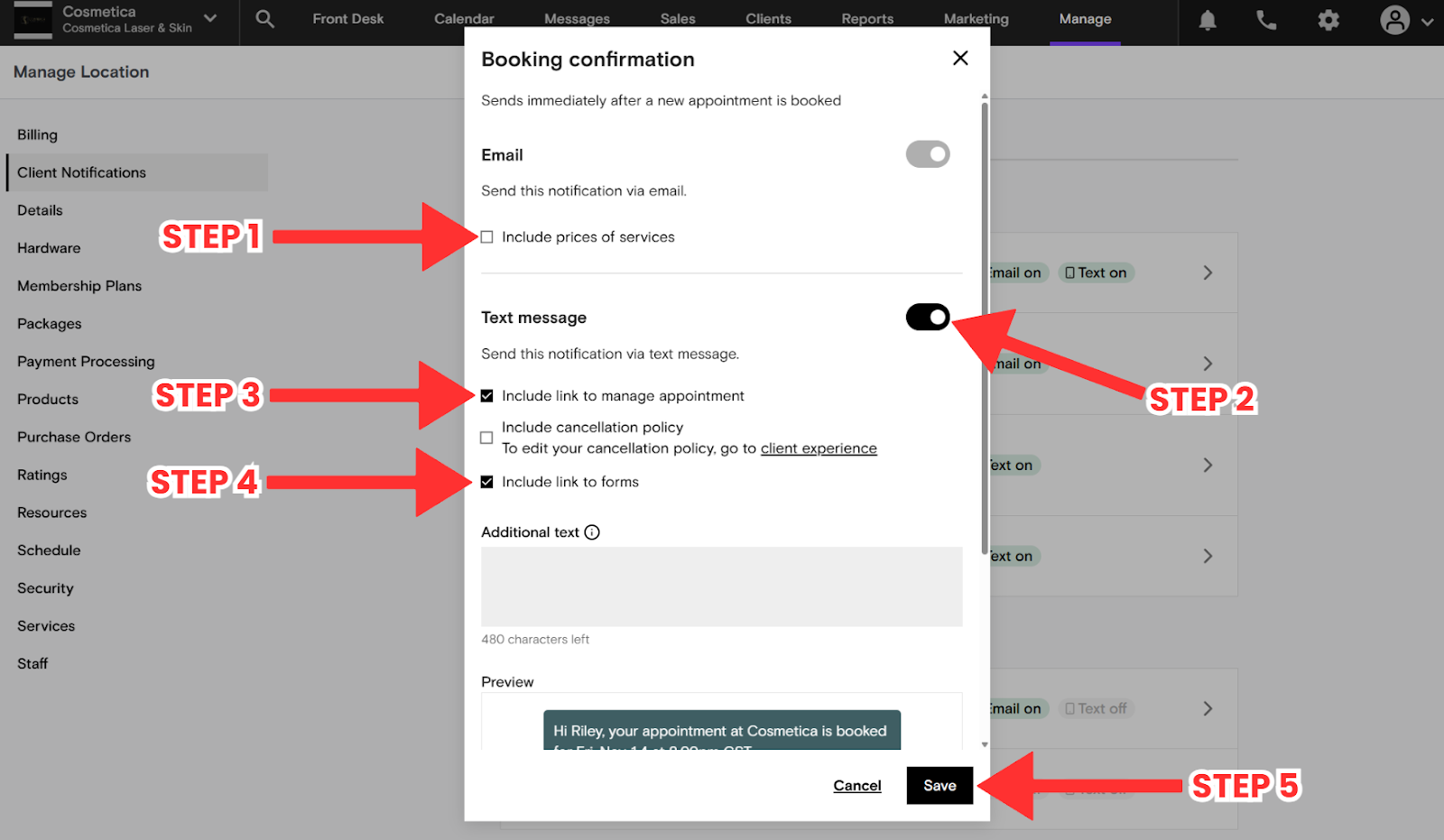The image size is (1444, 840).
Task: Toggle the Email notification switch
Action: click(928, 154)
